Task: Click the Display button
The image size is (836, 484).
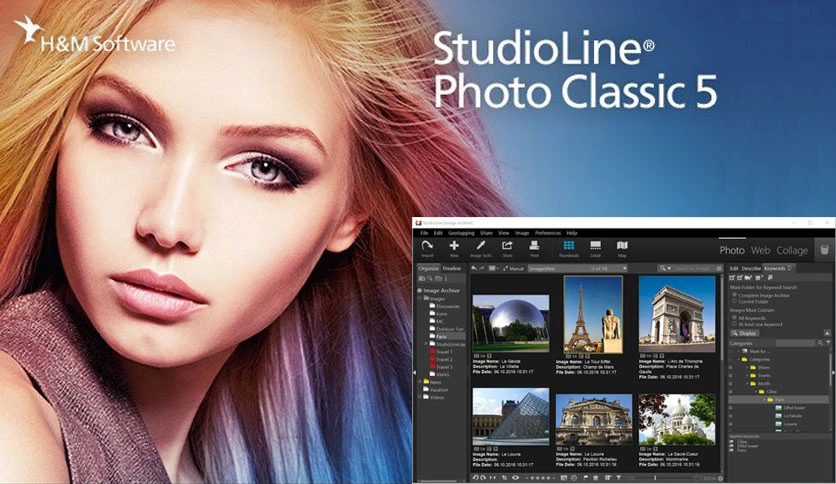Action: pos(745,333)
